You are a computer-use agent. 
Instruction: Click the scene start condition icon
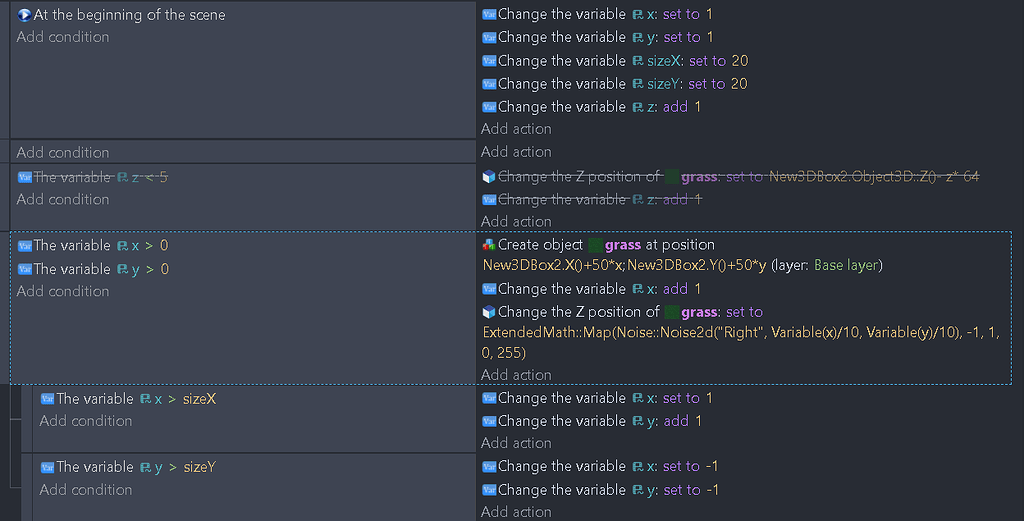[x=25, y=15]
